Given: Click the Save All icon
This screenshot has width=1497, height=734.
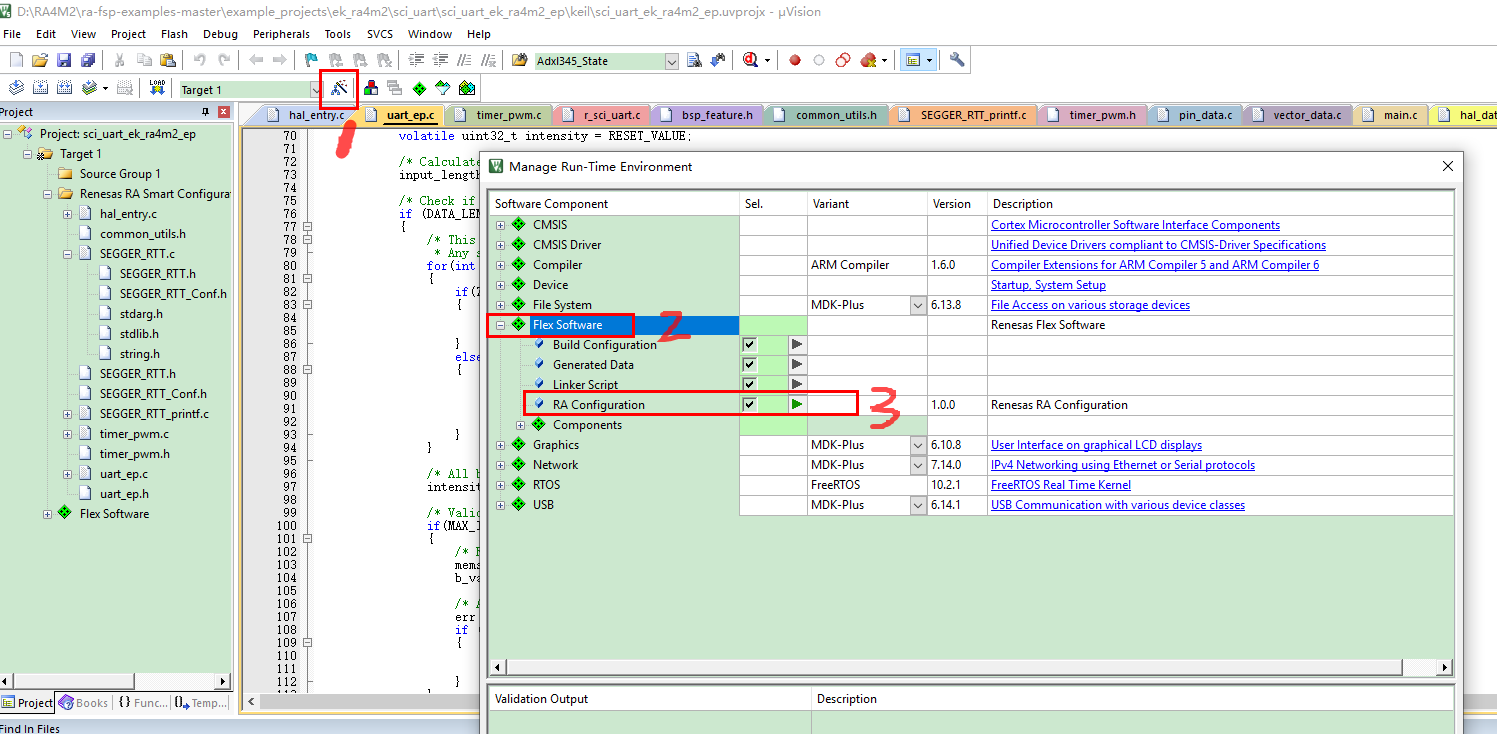Looking at the screenshot, I should click(87, 60).
